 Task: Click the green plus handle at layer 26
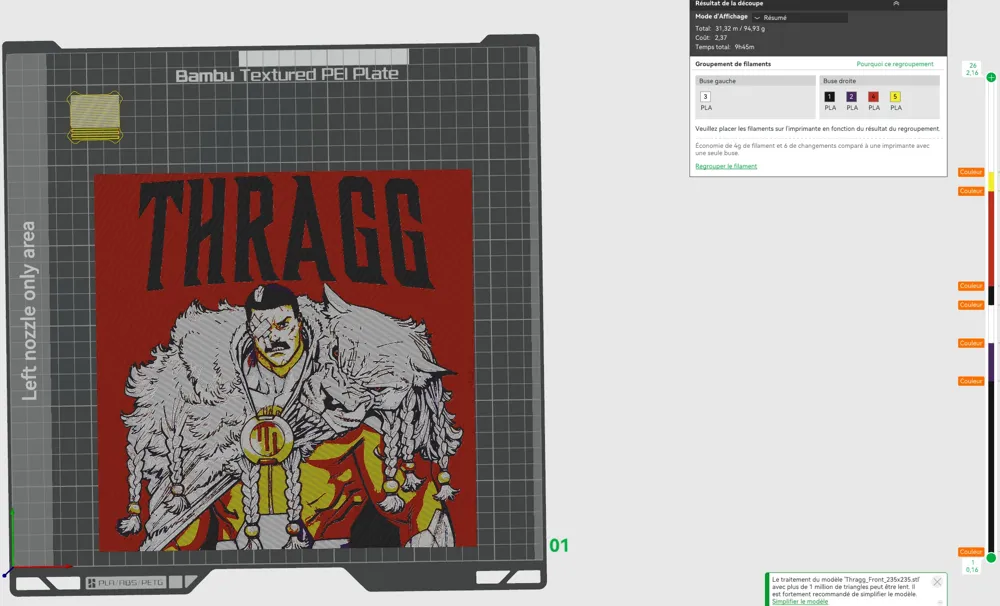click(x=991, y=77)
